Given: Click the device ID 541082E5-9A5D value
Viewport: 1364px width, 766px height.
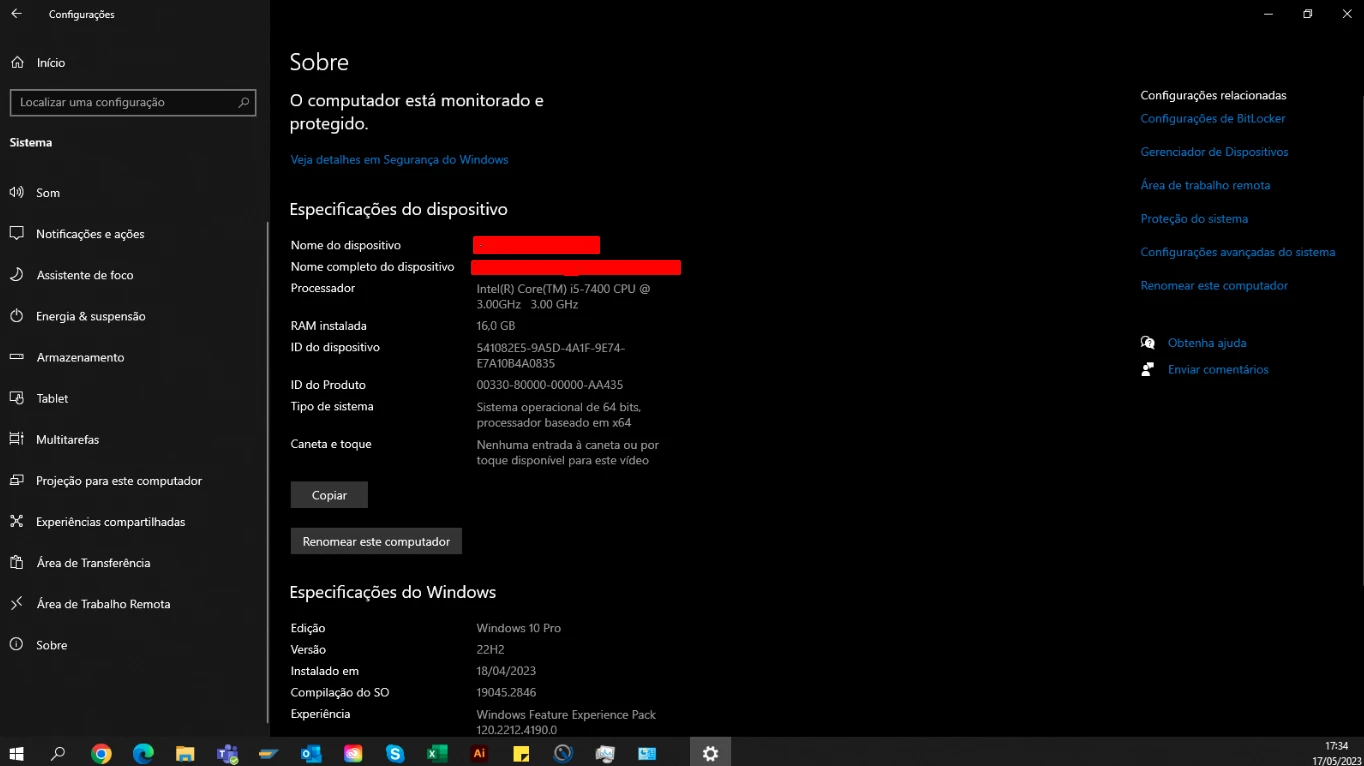Looking at the screenshot, I should coord(551,356).
